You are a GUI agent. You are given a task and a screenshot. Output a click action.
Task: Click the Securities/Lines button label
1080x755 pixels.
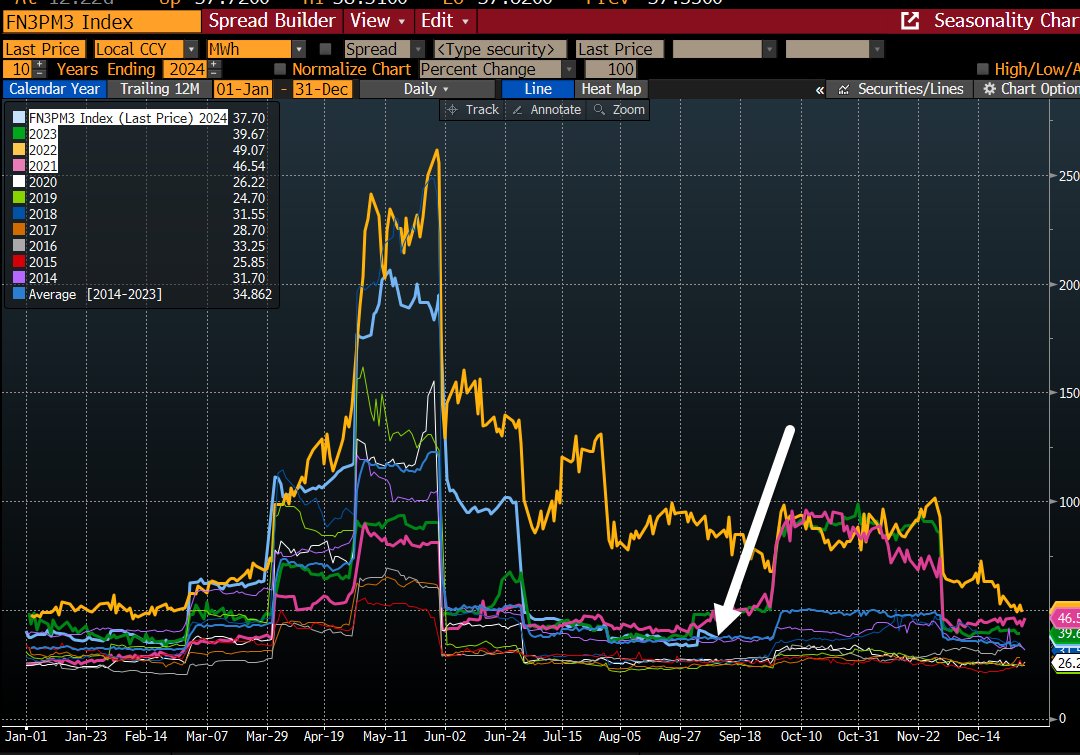coord(910,89)
